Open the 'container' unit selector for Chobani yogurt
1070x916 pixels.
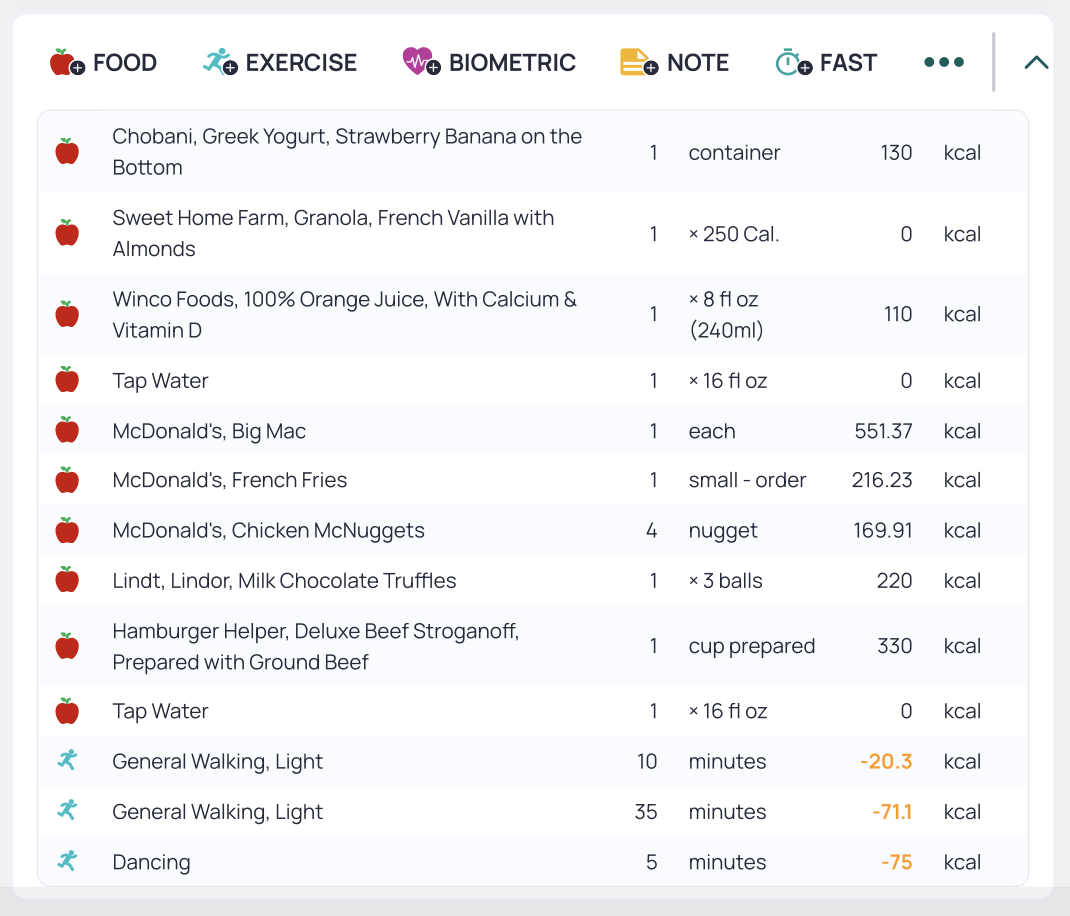(734, 152)
